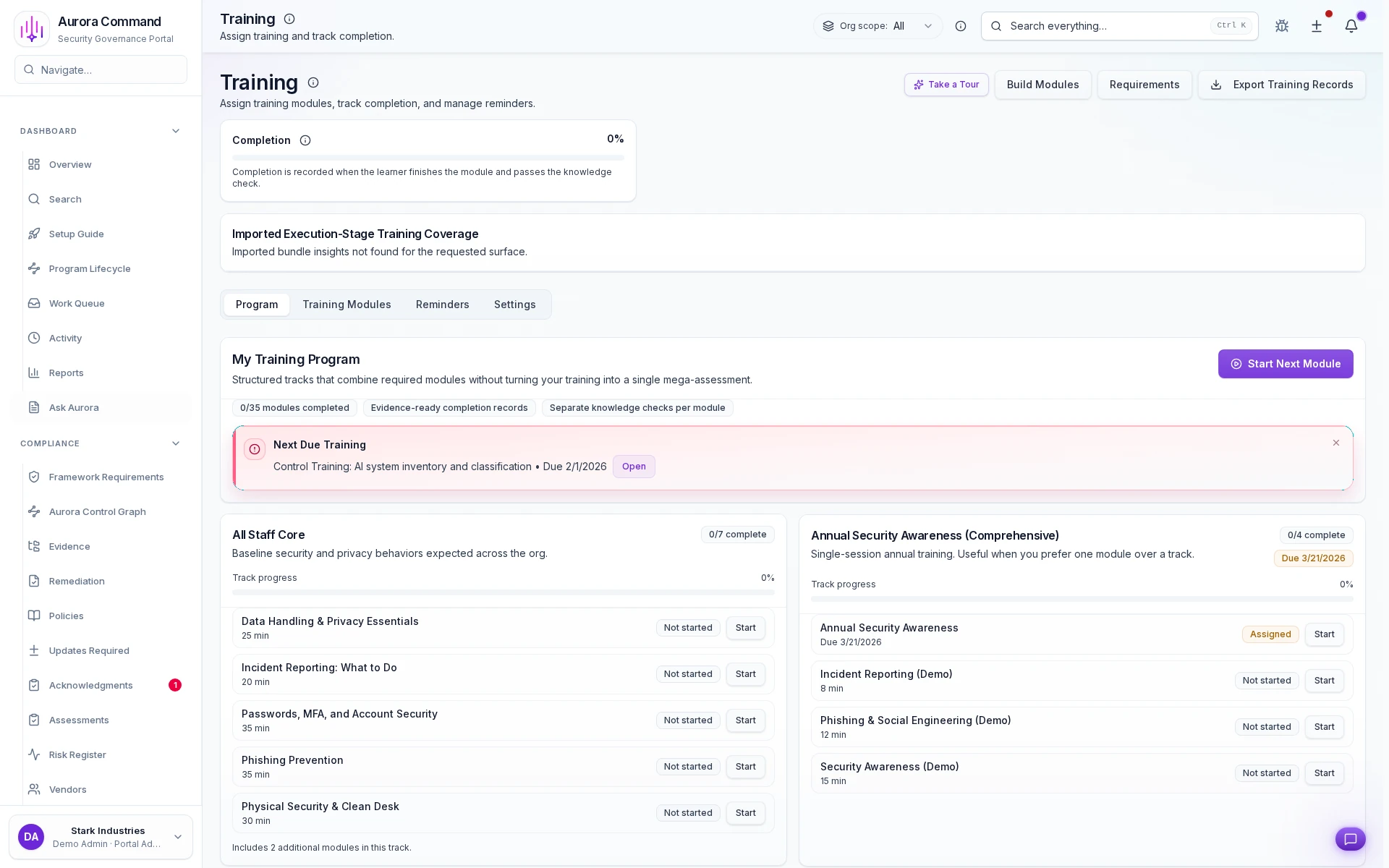Open the Org scope dropdown

tap(878, 26)
